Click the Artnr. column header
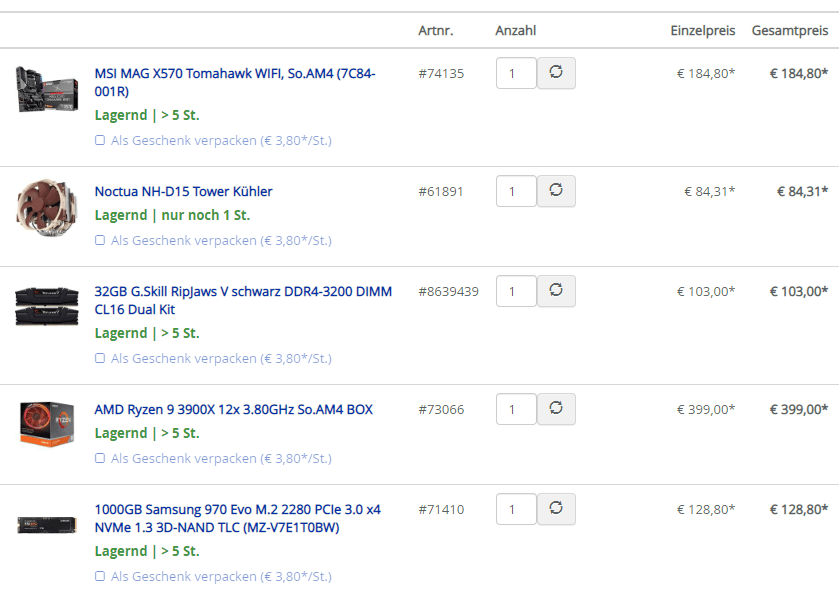The image size is (839, 591). 436,30
